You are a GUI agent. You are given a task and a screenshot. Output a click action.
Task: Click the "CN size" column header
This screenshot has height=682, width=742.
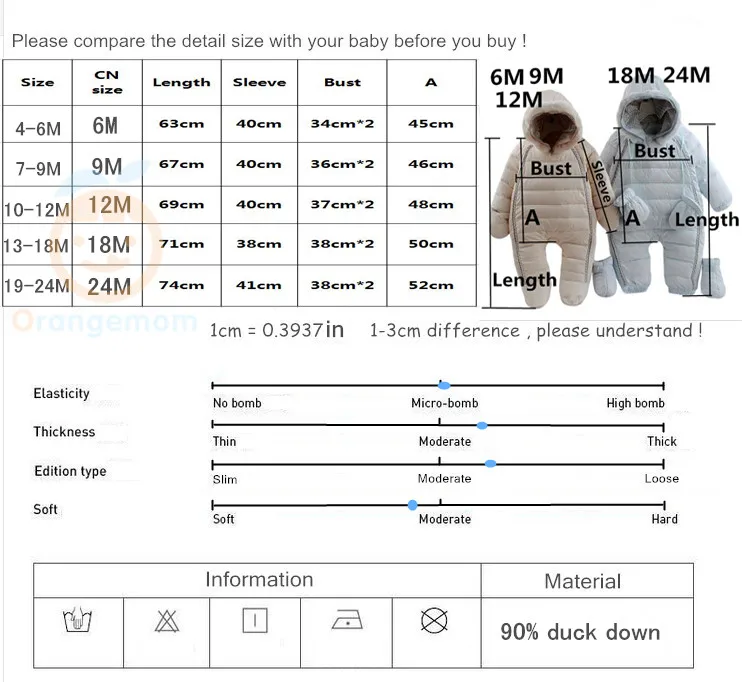pos(107,82)
